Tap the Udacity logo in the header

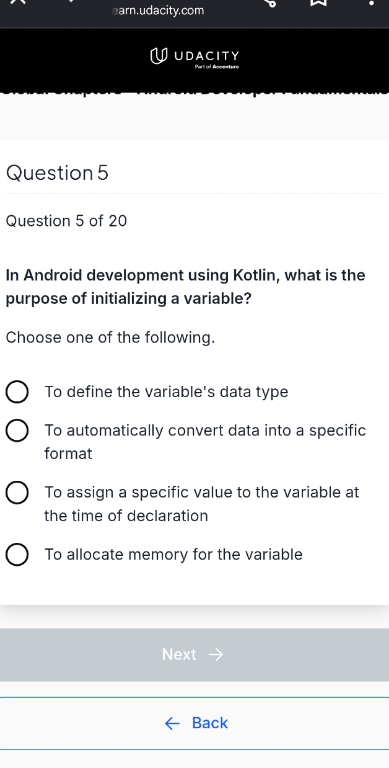[x=194, y=57]
